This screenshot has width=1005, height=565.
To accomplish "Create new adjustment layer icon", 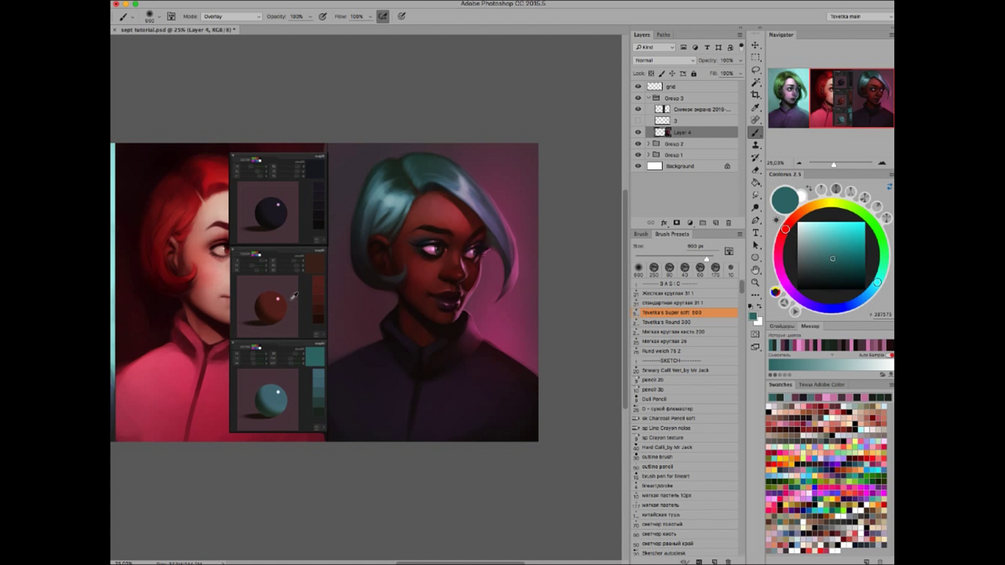I will click(690, 223).
